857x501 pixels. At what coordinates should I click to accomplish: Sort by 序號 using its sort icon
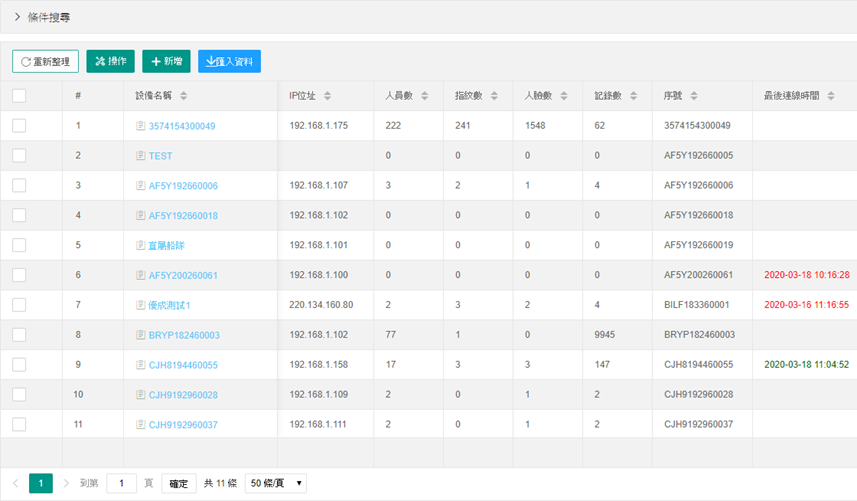coord(694,96)
